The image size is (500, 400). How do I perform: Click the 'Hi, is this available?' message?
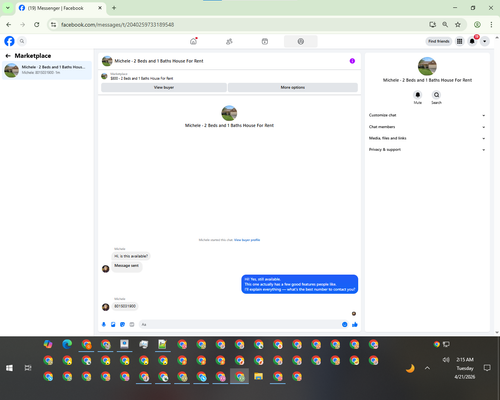coord(131,256)
